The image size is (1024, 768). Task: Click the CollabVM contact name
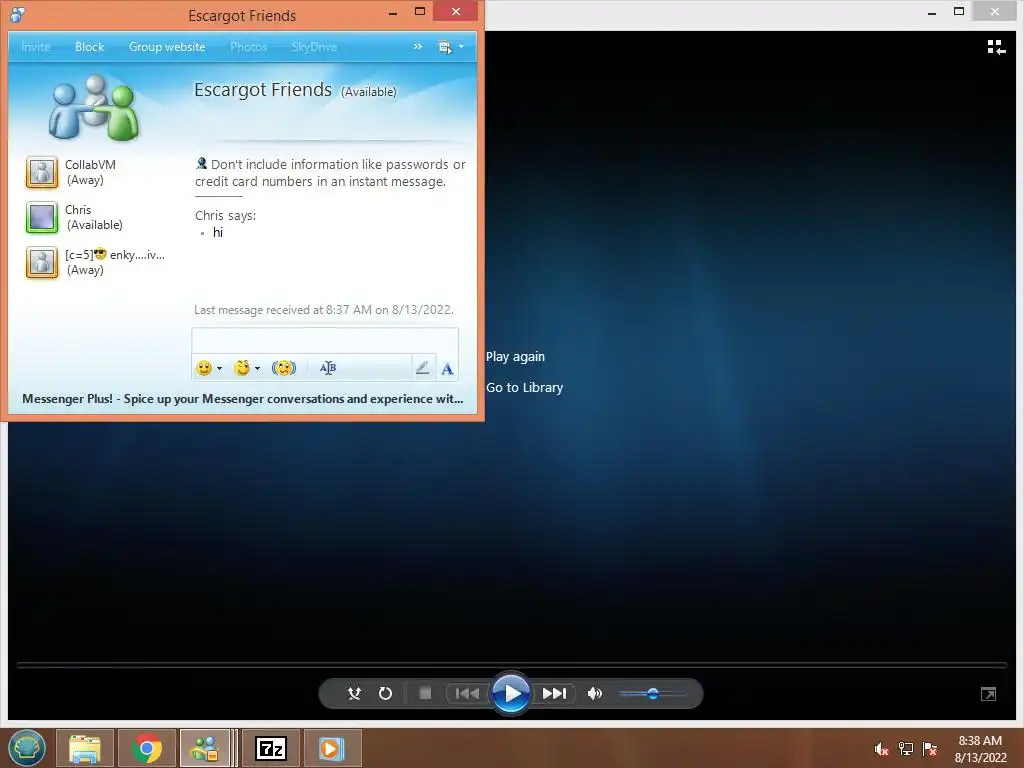point(90,165)
